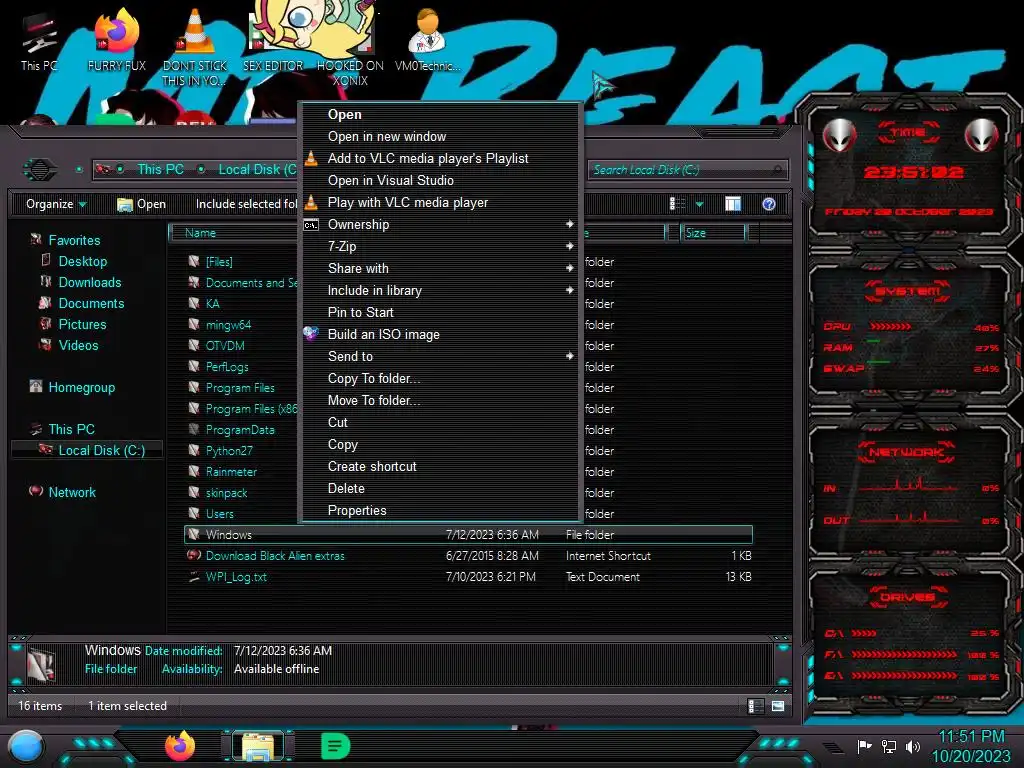Open the green notes app in taskbar
The image size is (1024, 768).
click(x=336, y=746)
